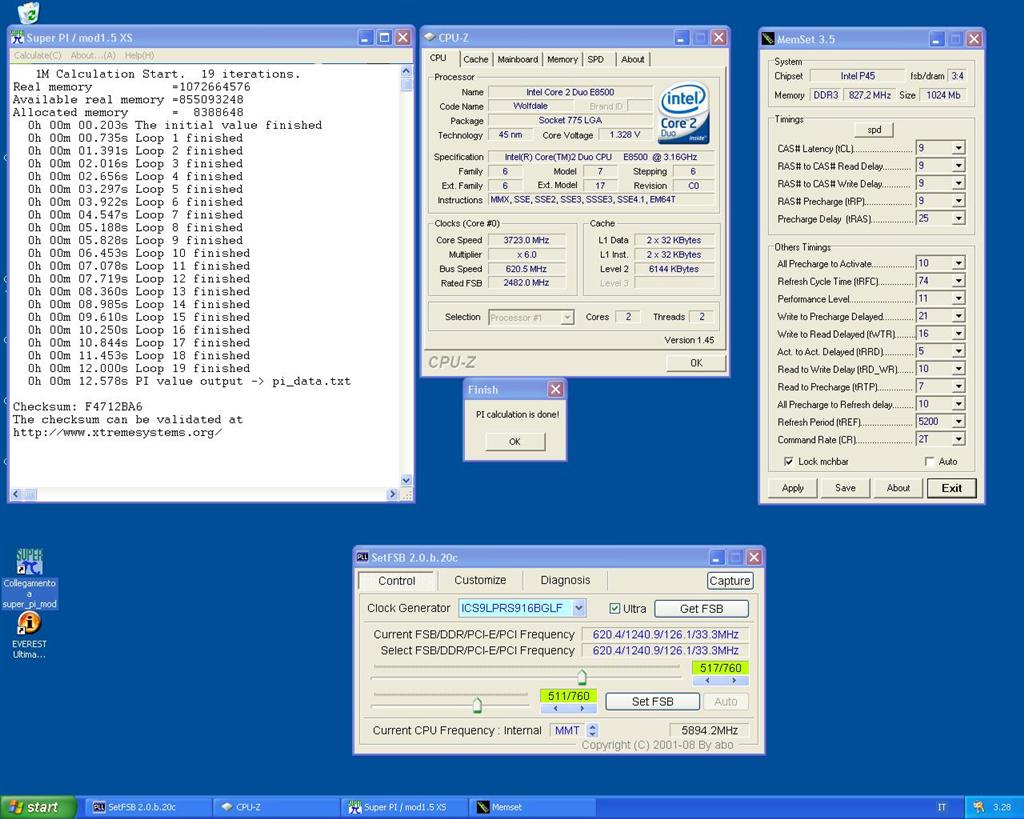1024x819 pixels.
Task: Click the Super PI title bar icon
Action: click(18, 38)
